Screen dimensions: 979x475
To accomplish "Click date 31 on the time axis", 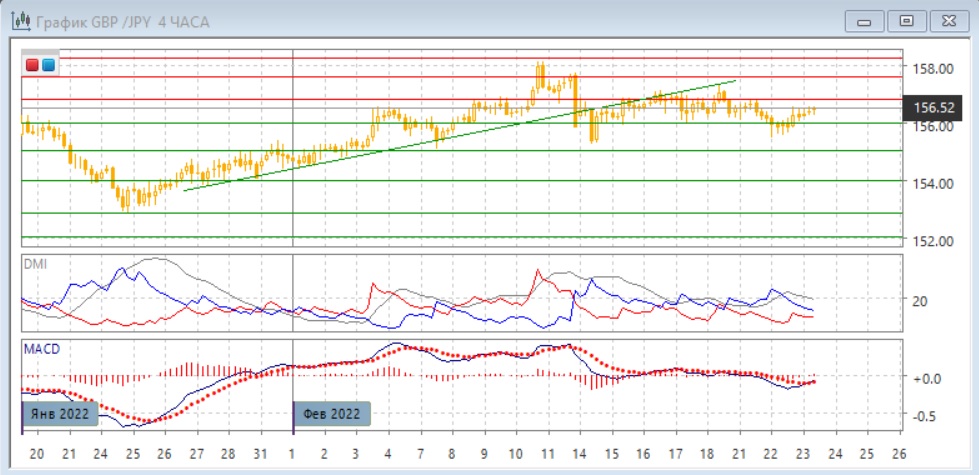I will [x=259, y=453].
